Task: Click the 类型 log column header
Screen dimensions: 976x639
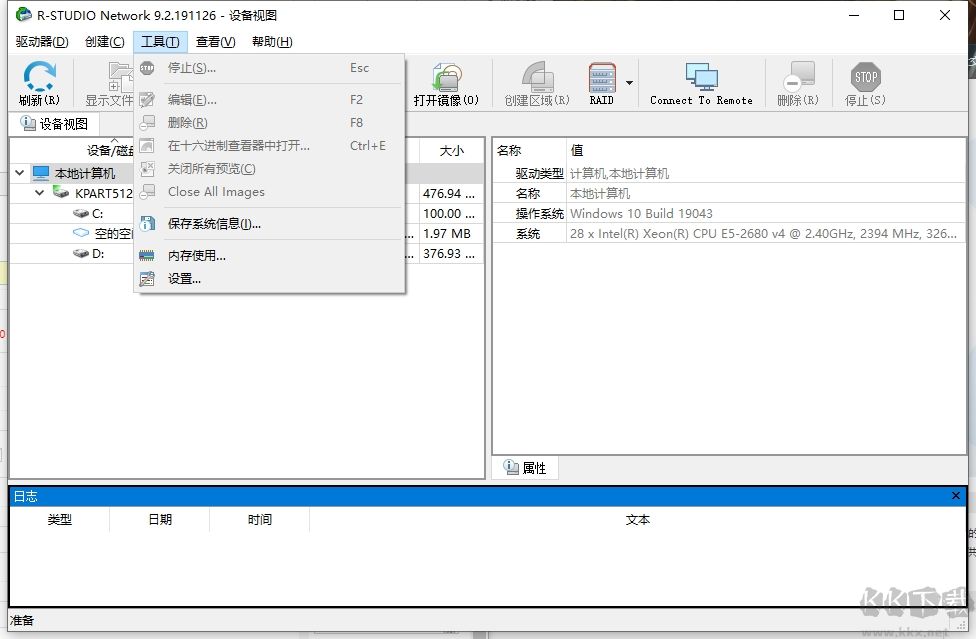Action: 60,520
